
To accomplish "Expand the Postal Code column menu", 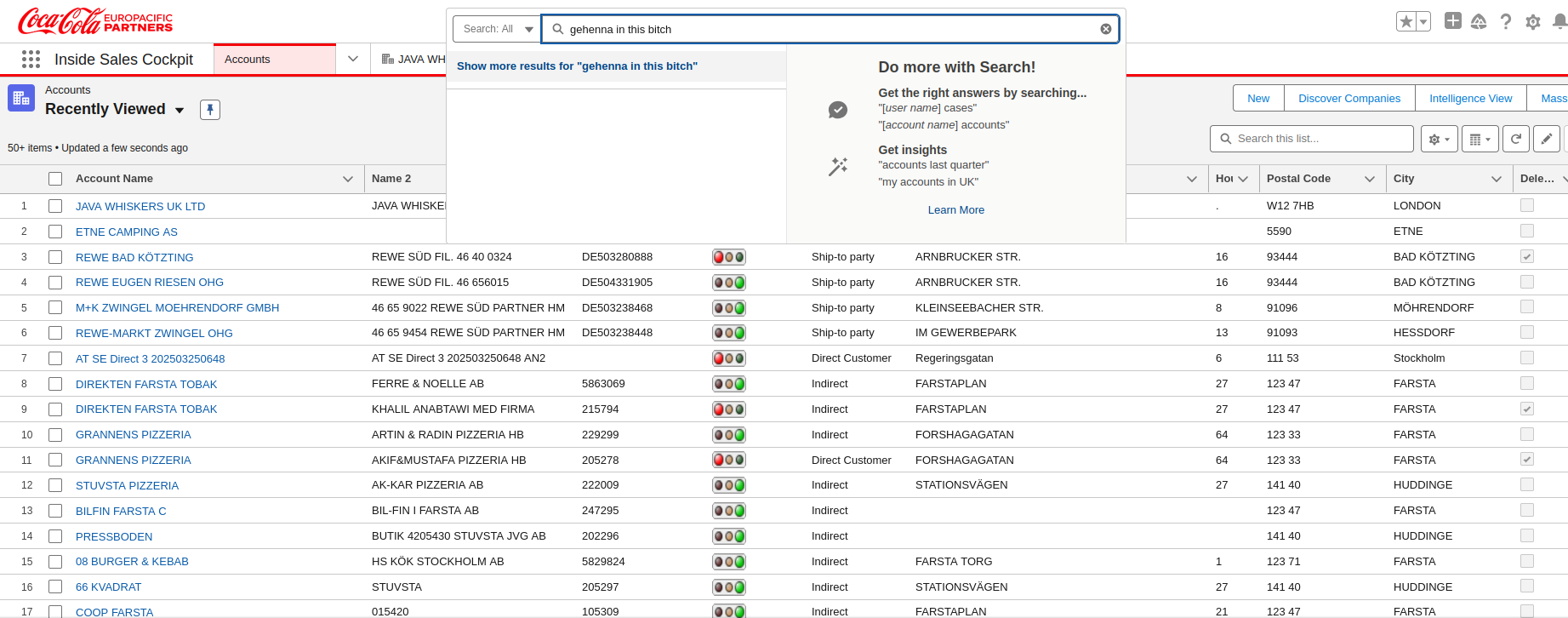I will [x=1370, y=179].
